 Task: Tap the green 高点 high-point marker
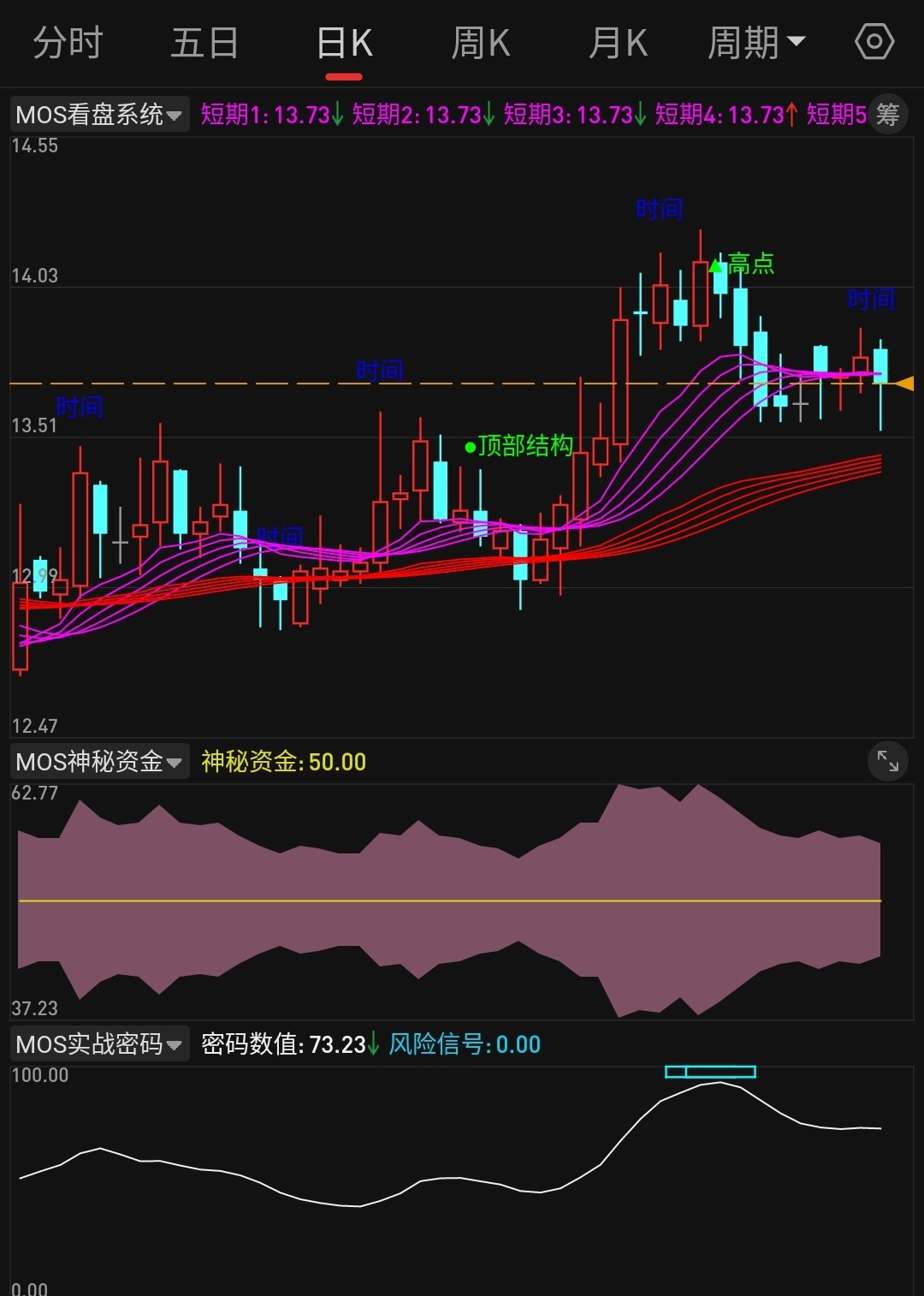click(742, 264)
